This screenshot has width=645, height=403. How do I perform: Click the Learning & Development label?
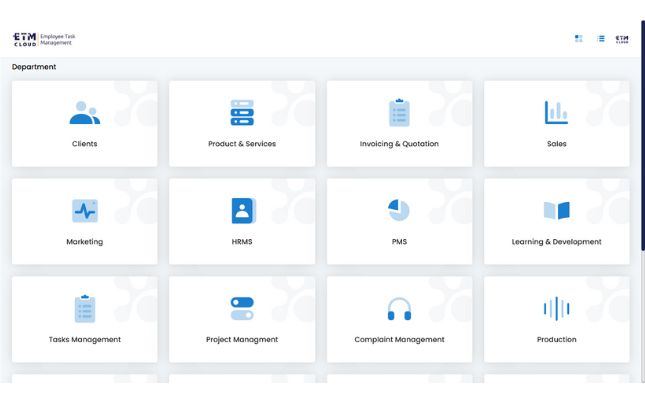coord(557,242)
